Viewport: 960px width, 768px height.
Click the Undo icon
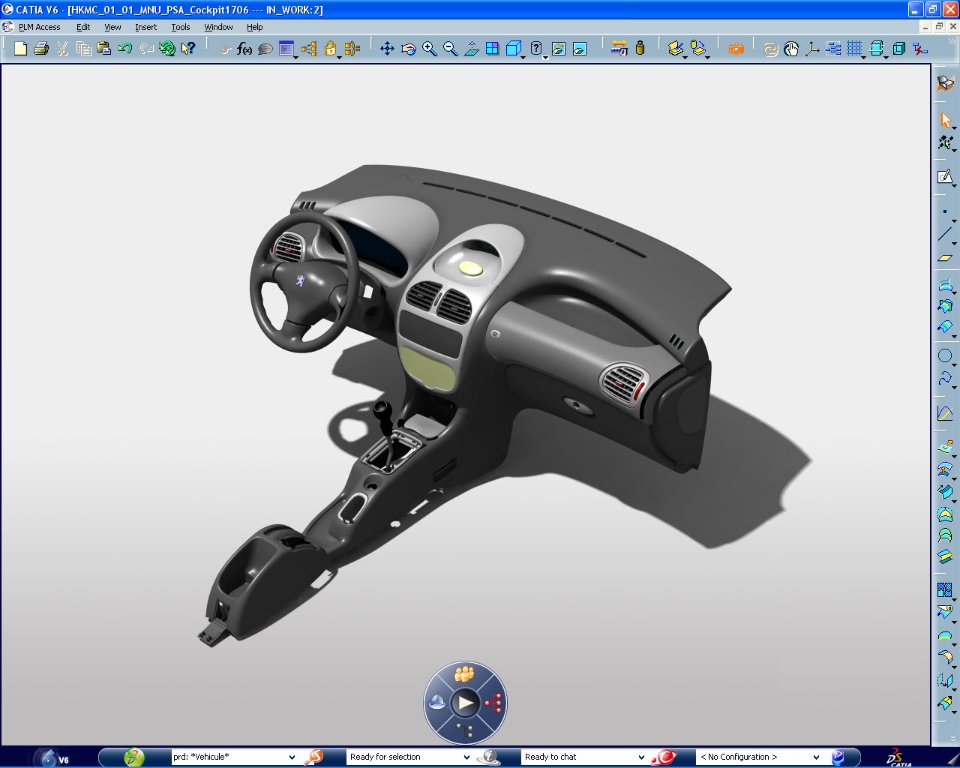pyautogui.click(x=125, y=46)
